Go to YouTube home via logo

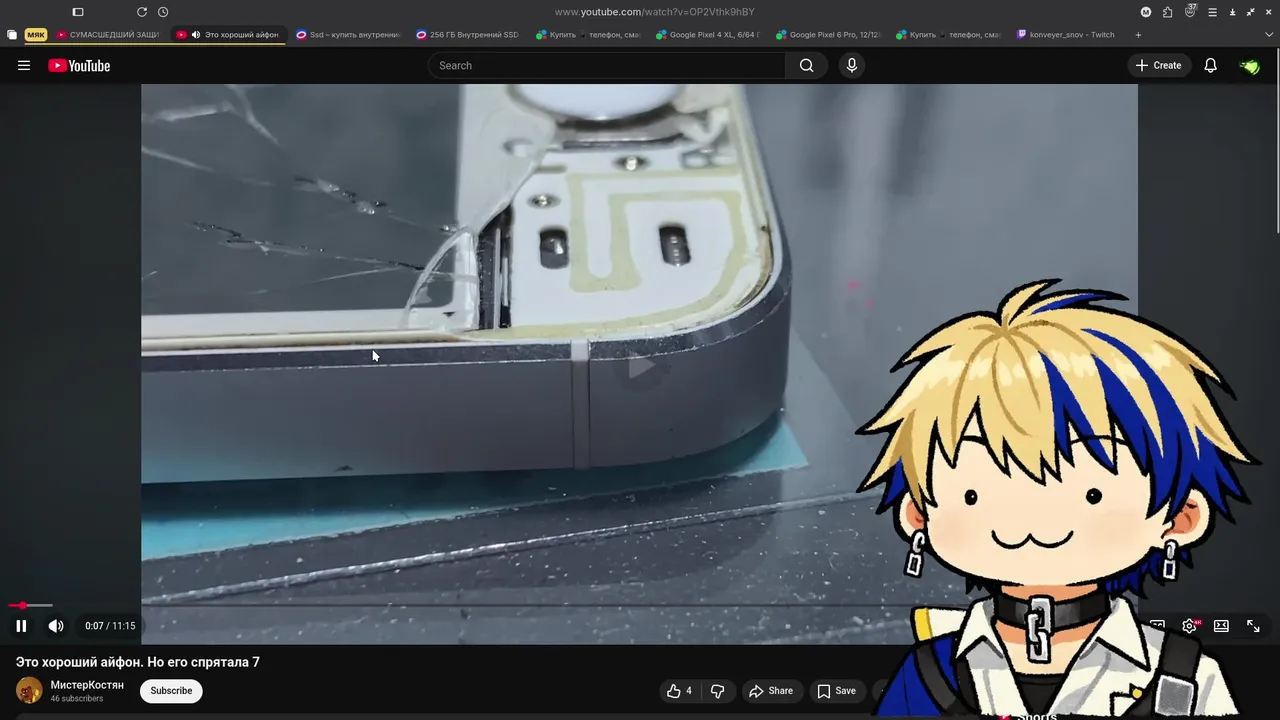tap(79, 66)
